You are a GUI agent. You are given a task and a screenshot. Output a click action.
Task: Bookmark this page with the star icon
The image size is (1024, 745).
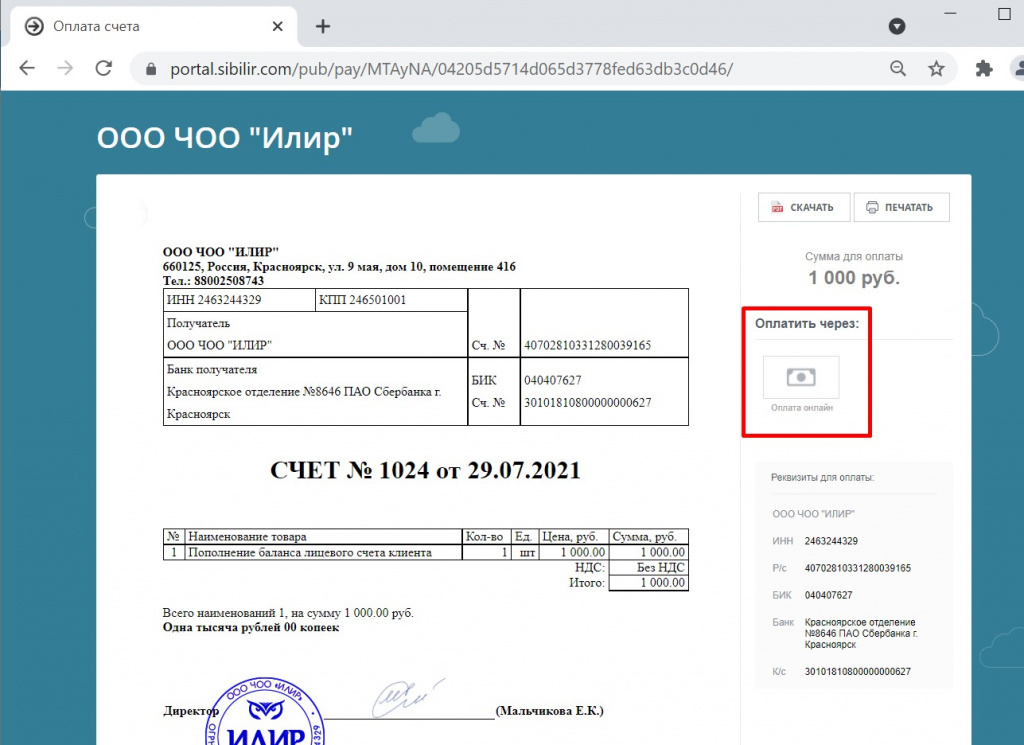point(936,68)
